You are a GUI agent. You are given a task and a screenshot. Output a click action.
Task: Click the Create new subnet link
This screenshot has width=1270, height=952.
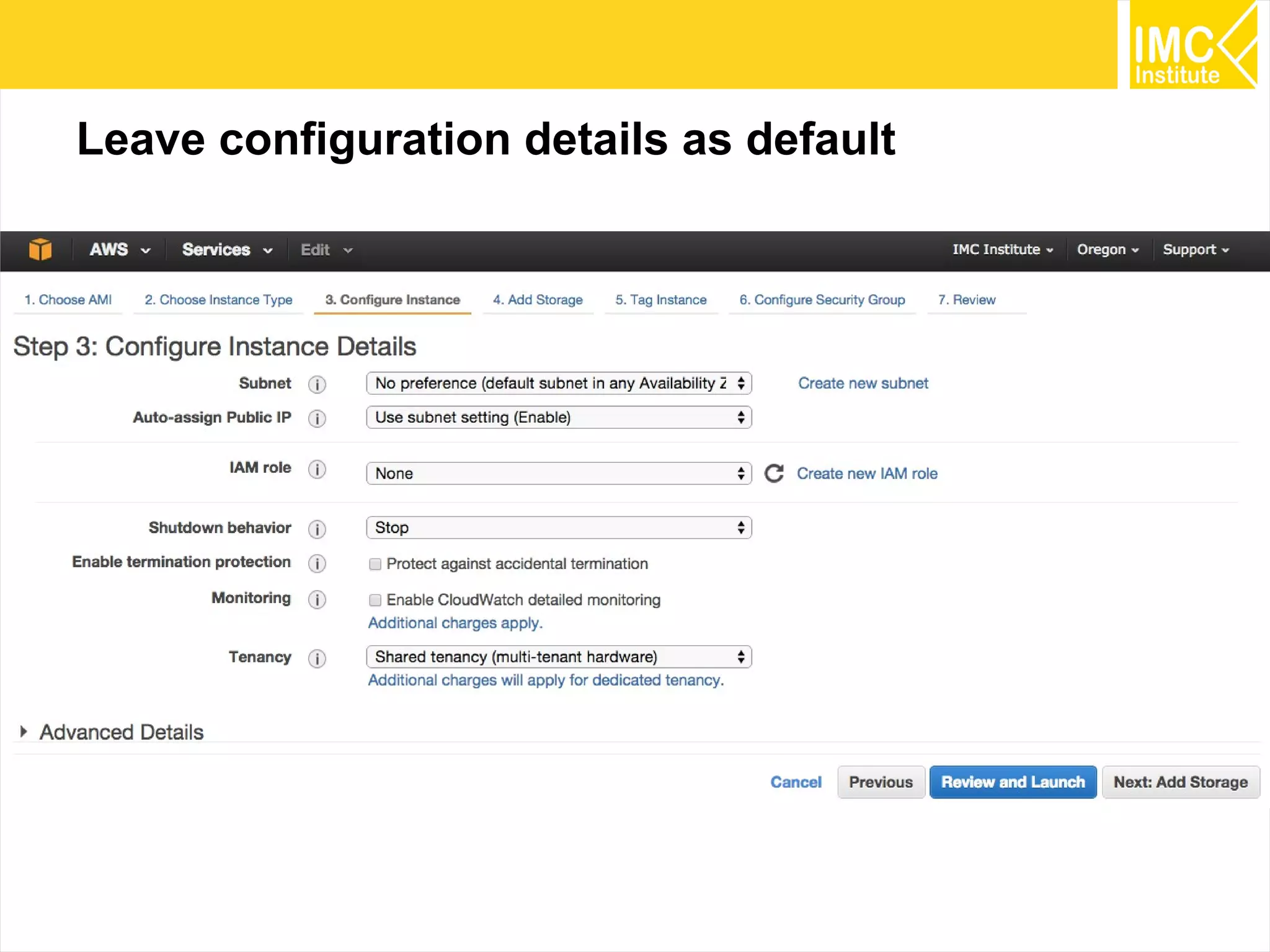click(863, 384)
